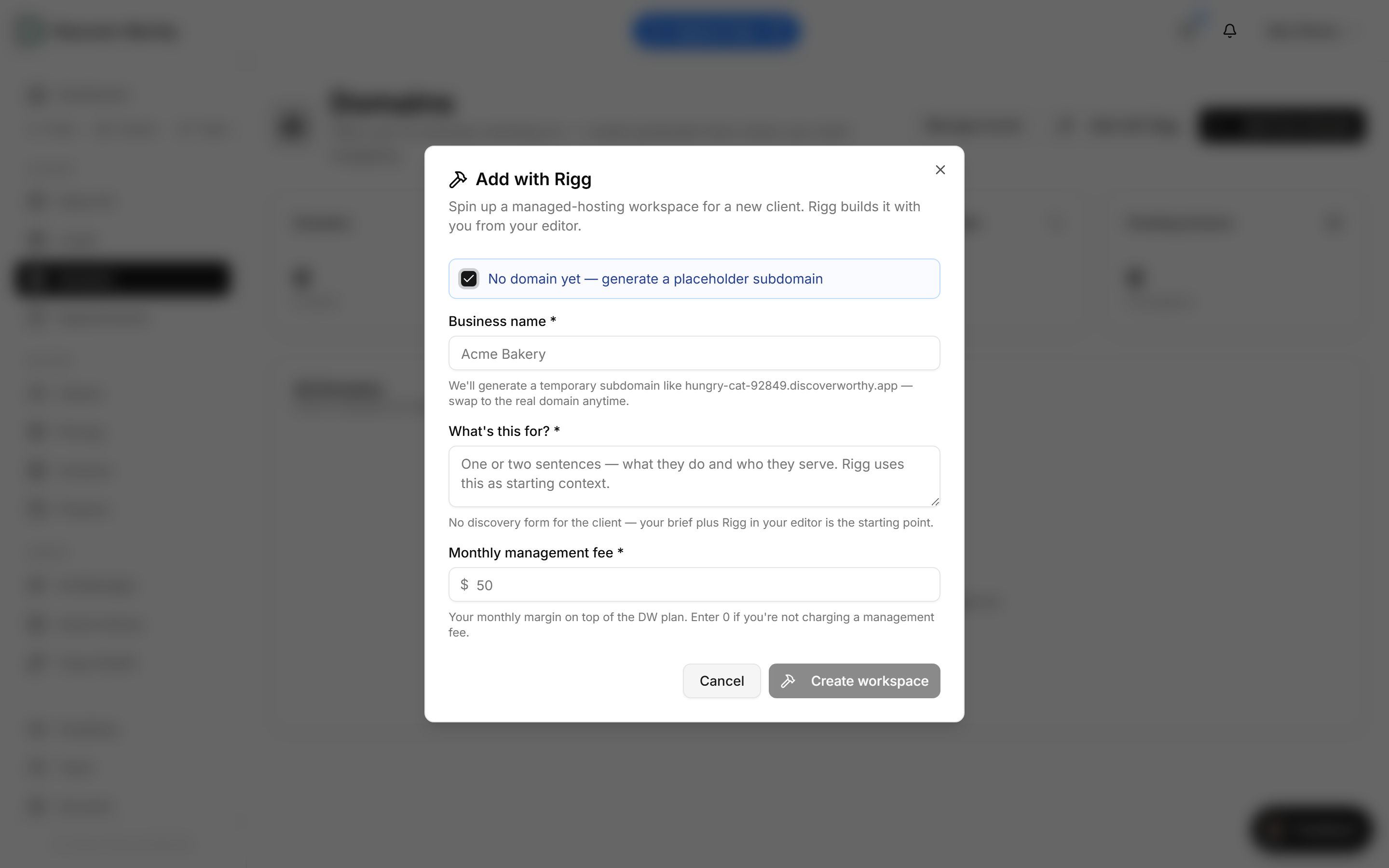1389x868 pixels.
Task: Cancel the Add with Rigg dialog
Action: 722,681
